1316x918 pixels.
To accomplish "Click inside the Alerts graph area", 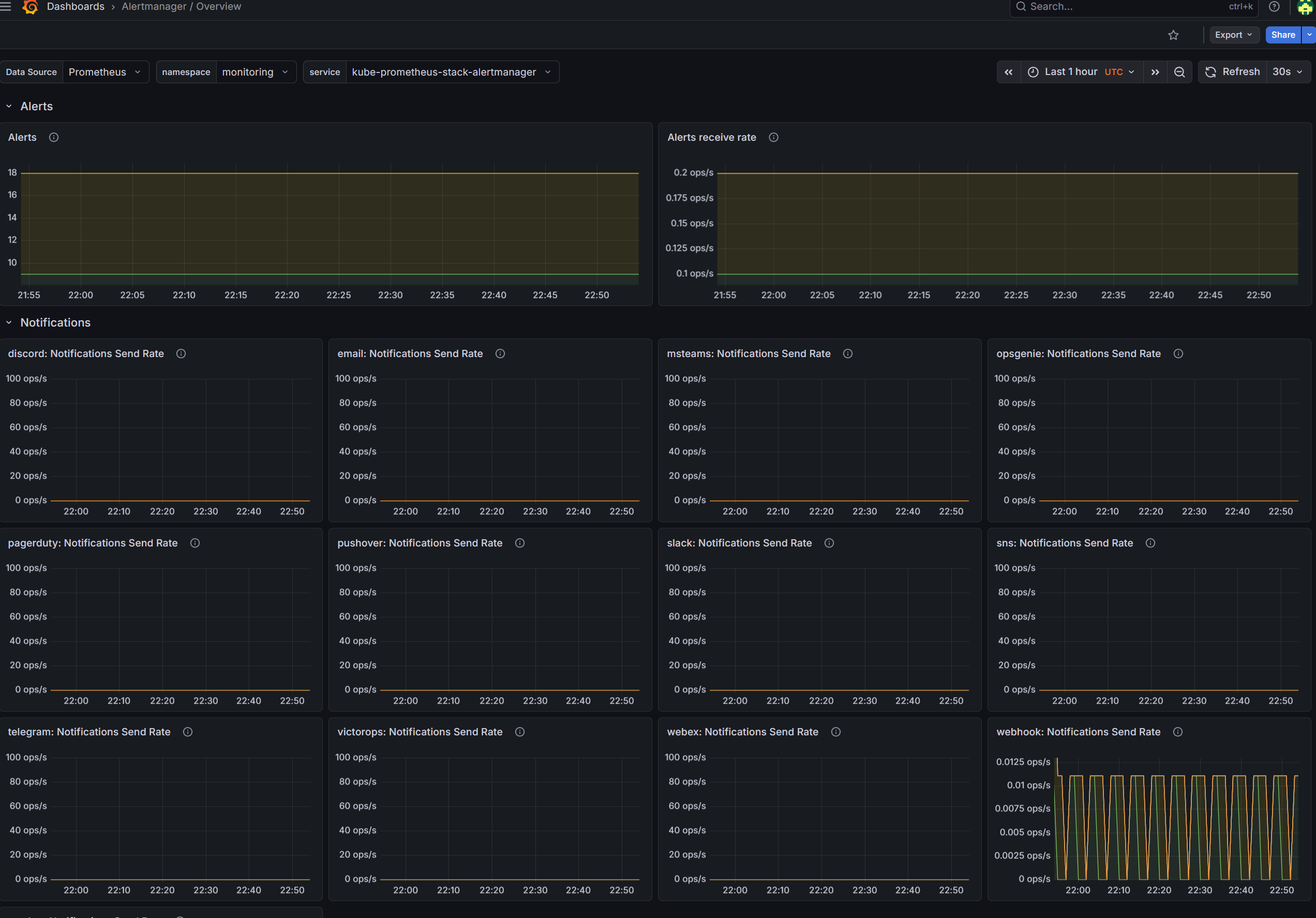I will pos(330,225).
